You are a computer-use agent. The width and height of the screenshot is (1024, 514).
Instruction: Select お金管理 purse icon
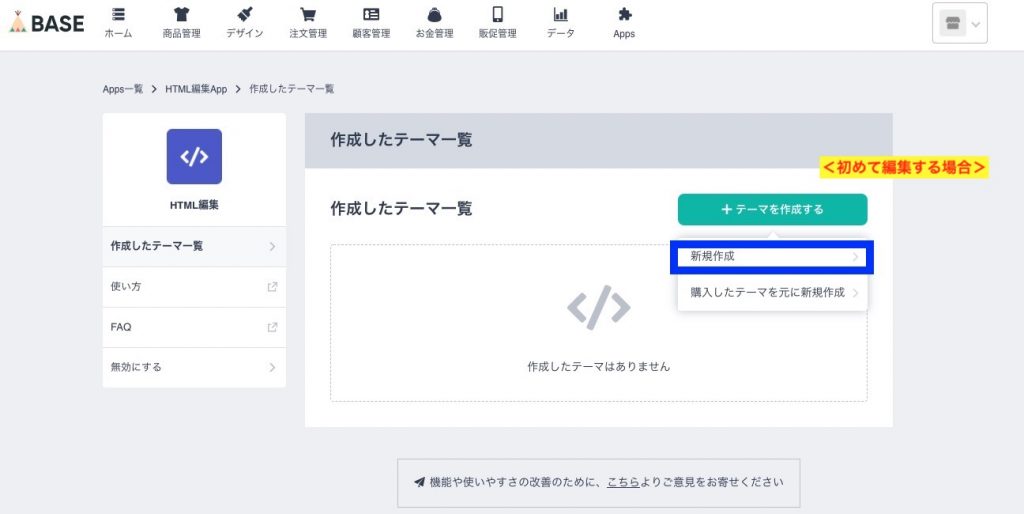click(x=434, y=15)
